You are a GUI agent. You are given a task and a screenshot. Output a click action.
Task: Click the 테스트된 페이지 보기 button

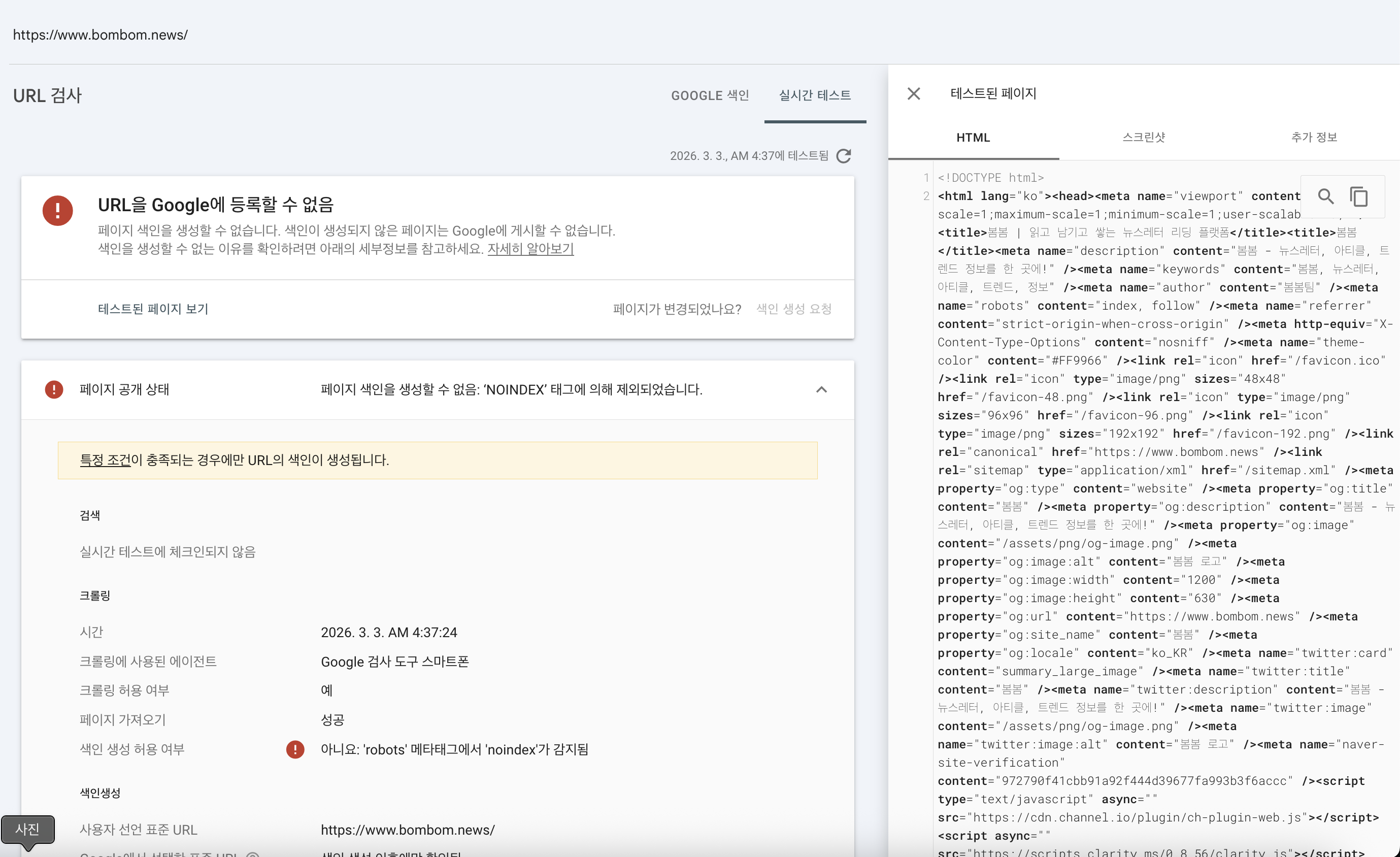pos(153,309)
